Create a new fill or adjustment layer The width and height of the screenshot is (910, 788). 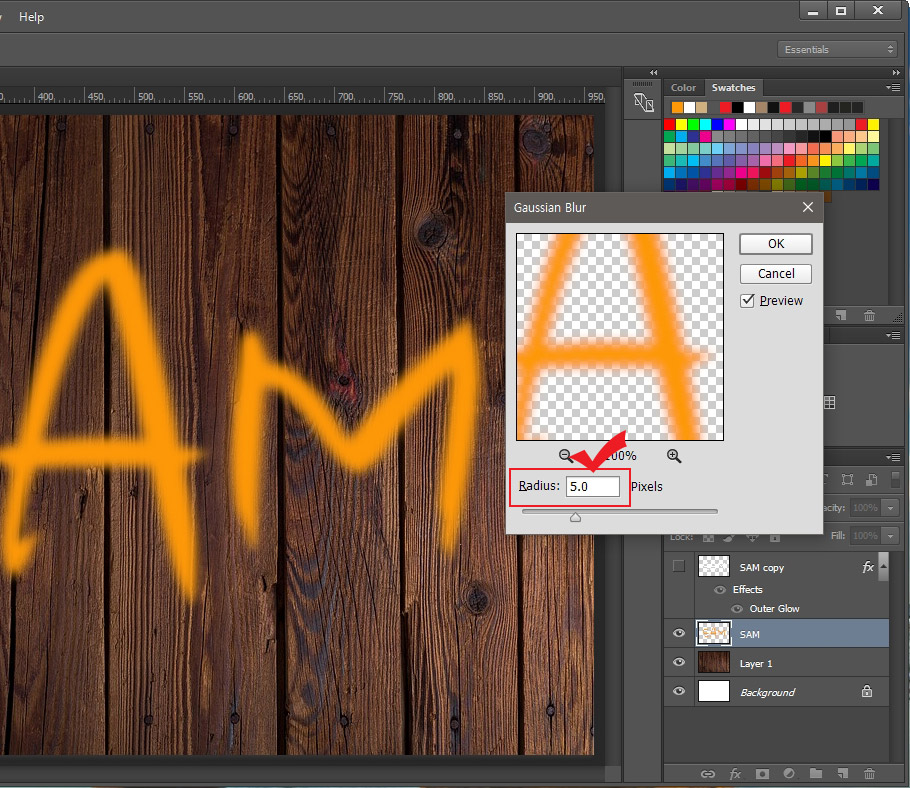[789, 773]
